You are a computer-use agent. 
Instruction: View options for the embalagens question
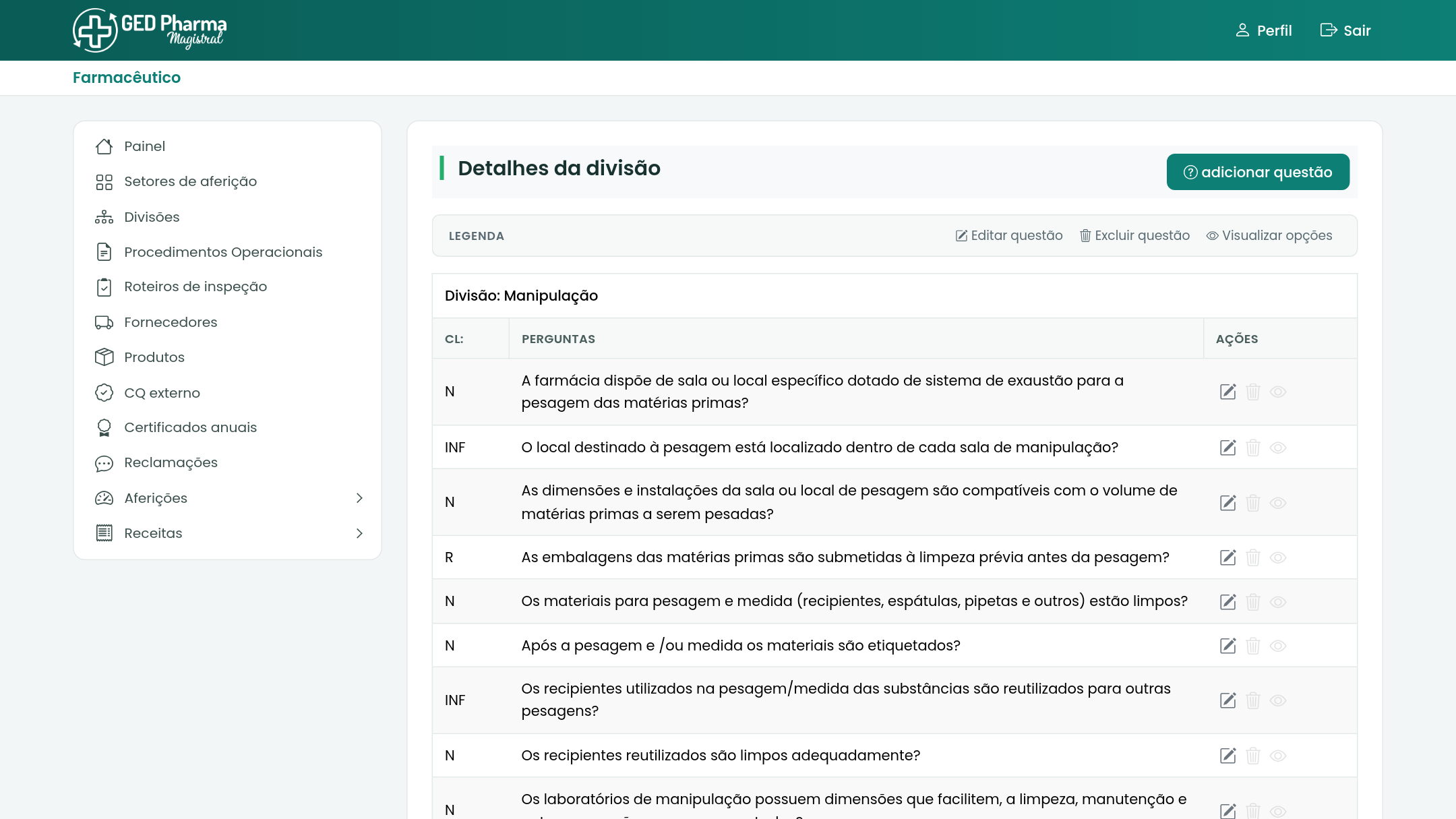(1277, 557)
